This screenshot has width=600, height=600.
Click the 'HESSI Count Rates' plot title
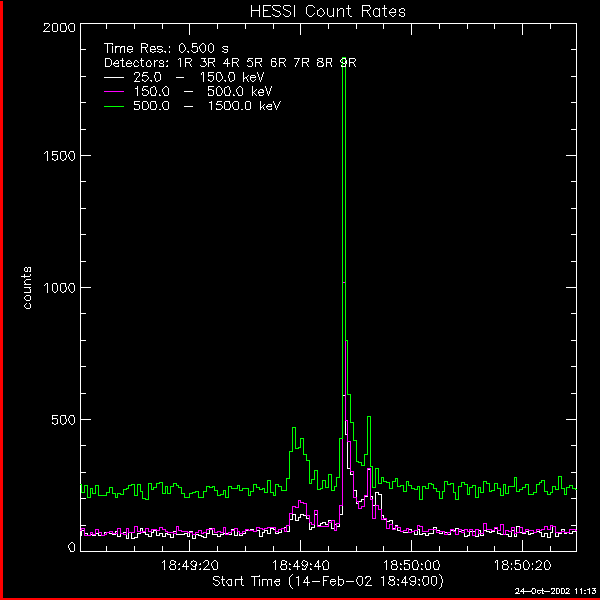coord(328,11)
